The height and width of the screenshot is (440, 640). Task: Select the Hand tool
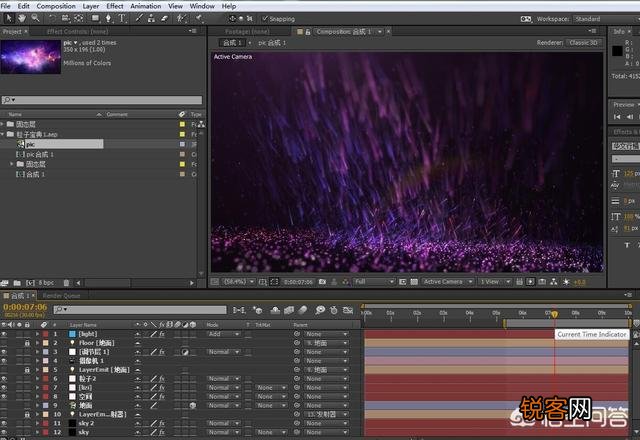[22, 18]
